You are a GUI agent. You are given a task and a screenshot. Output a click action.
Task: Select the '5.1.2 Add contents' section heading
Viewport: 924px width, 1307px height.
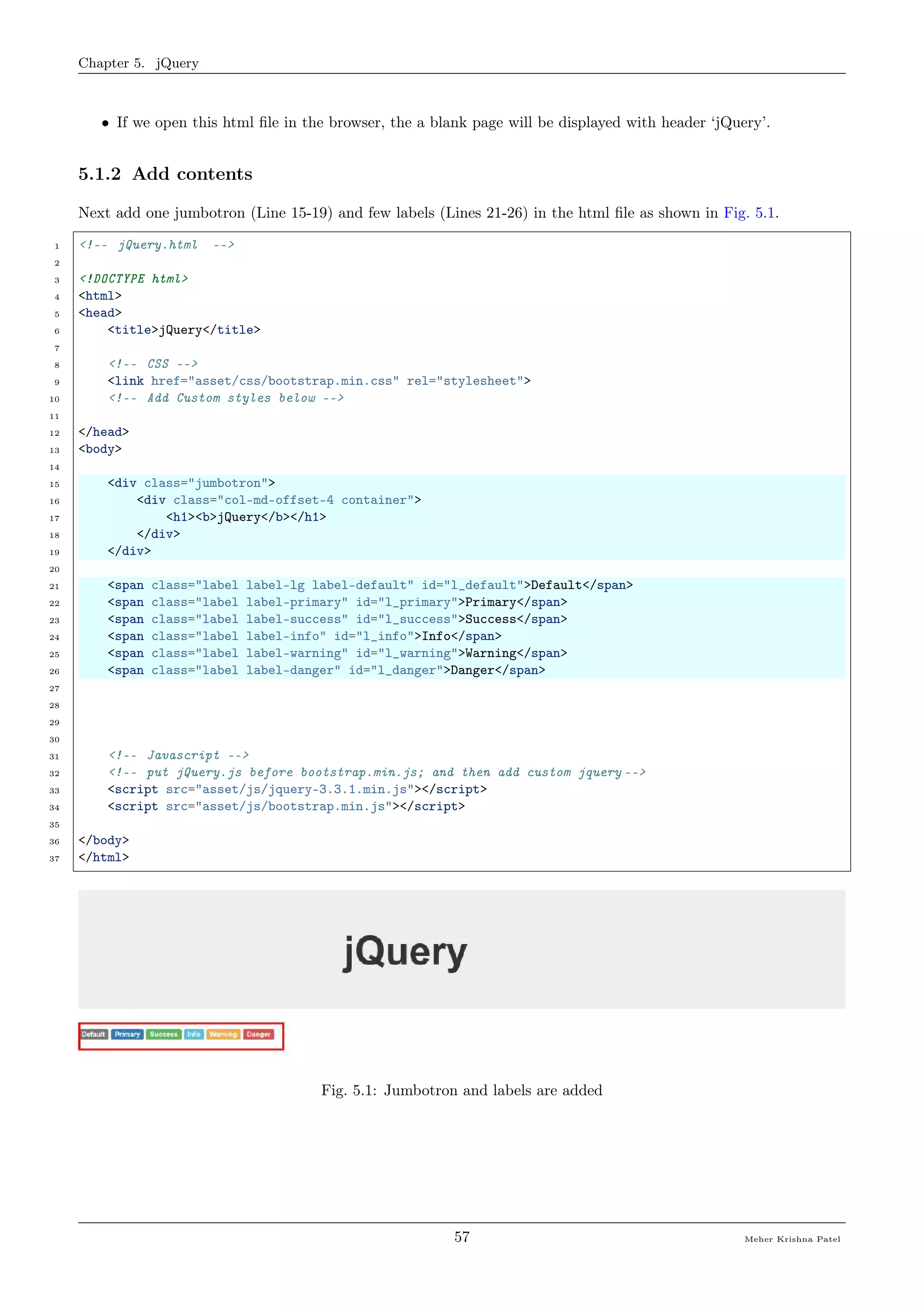click(x=166, y=174)
